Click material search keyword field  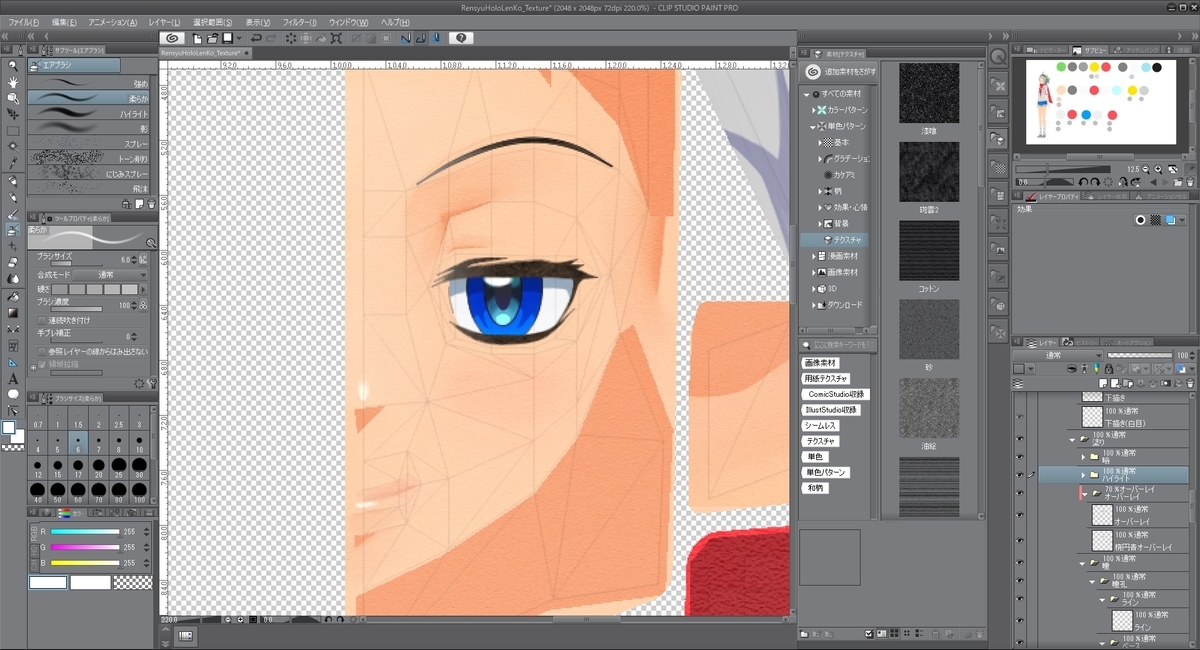(x=838, y=344)
